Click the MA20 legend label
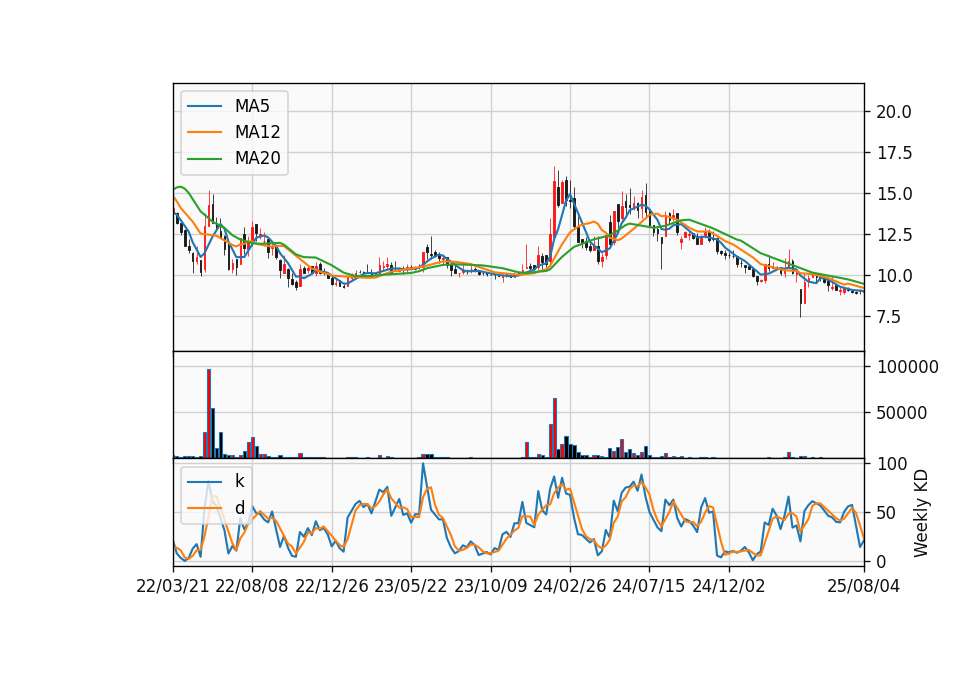960x690 pixels. coord(257,159)
